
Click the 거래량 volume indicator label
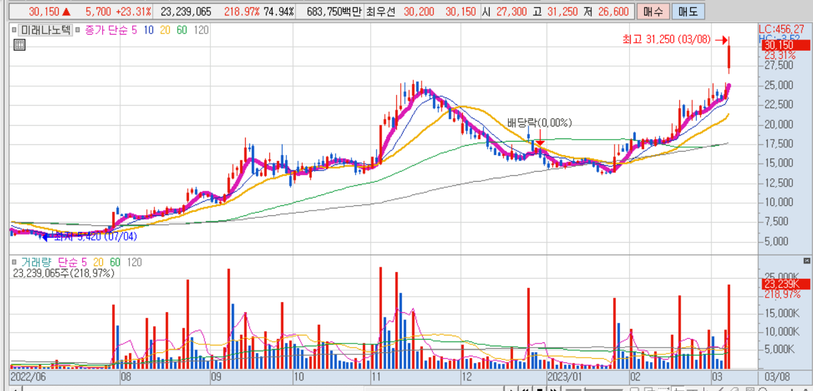tap(36, 263)
